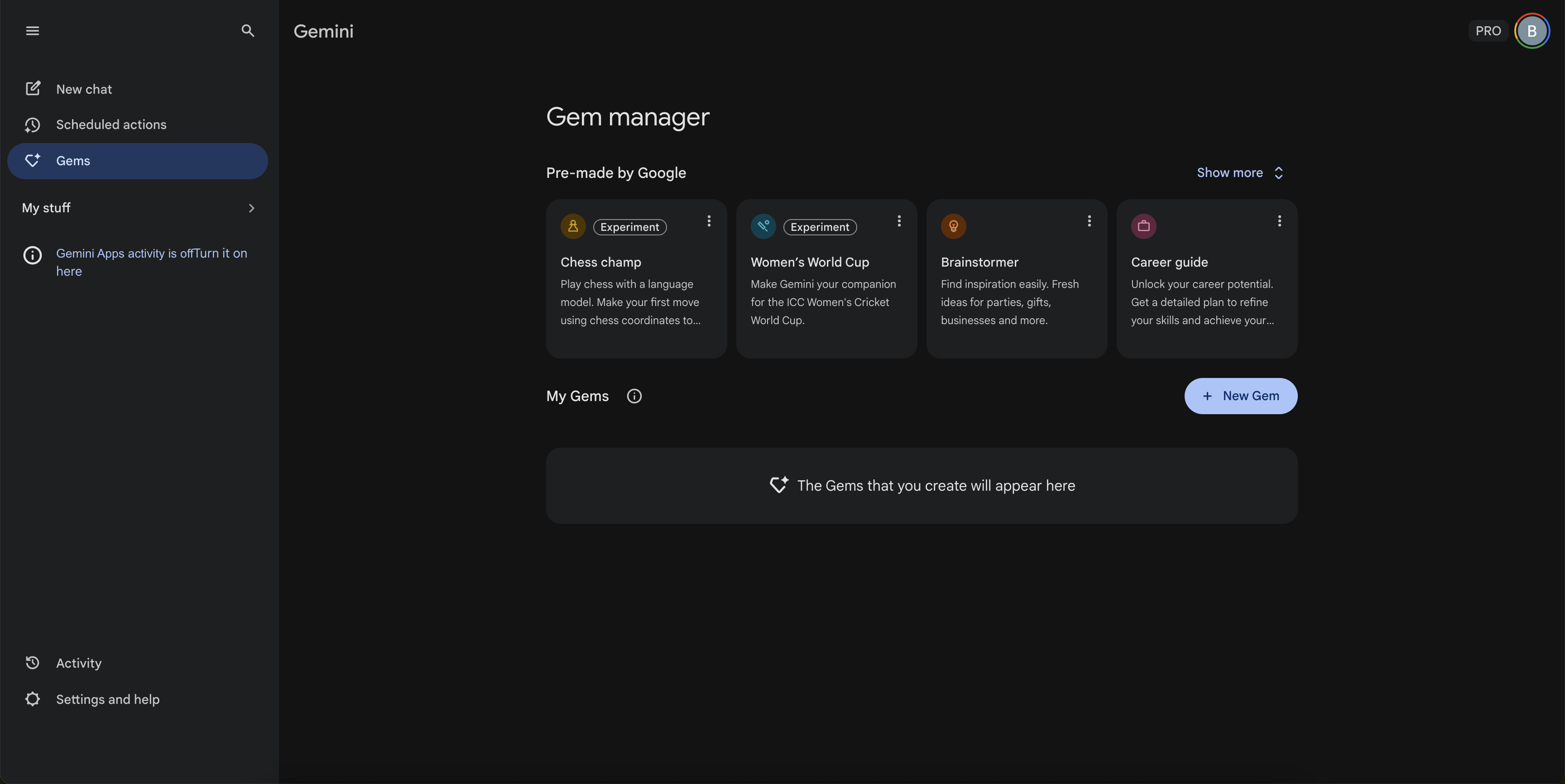Expand the My stuff section
Screen dimensions: 1565x784
click(x=137, y=208)
